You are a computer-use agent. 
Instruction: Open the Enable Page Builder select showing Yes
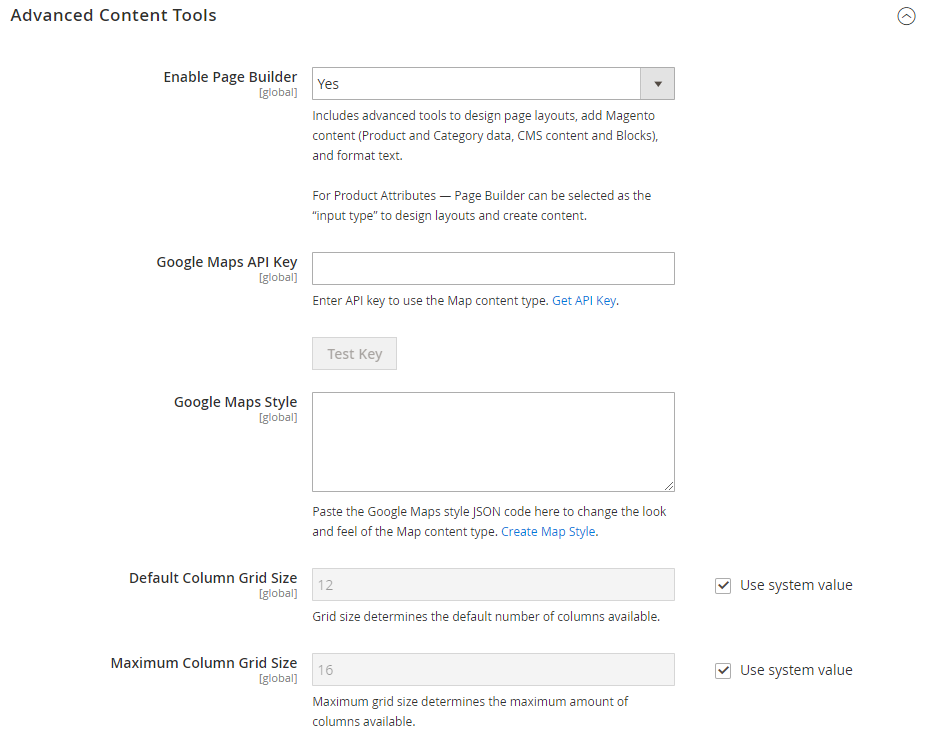(493, 84)
